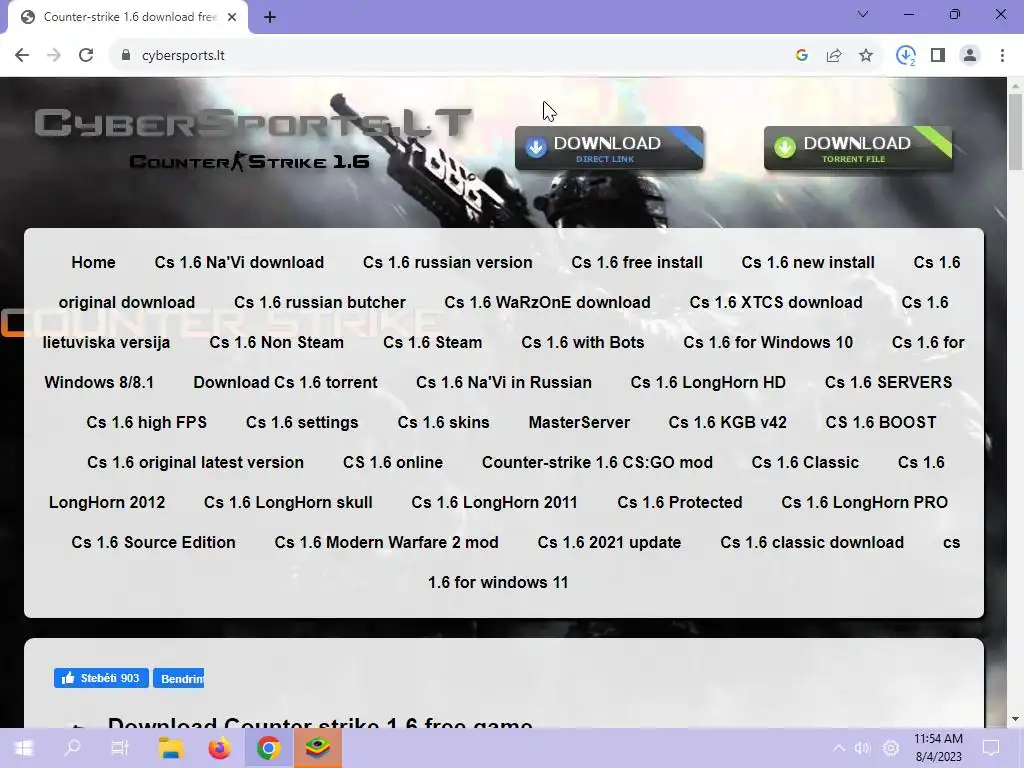
Task: Open Cs 1.6 LongHorn 2011 link
Action: click(x=494, y=502)
